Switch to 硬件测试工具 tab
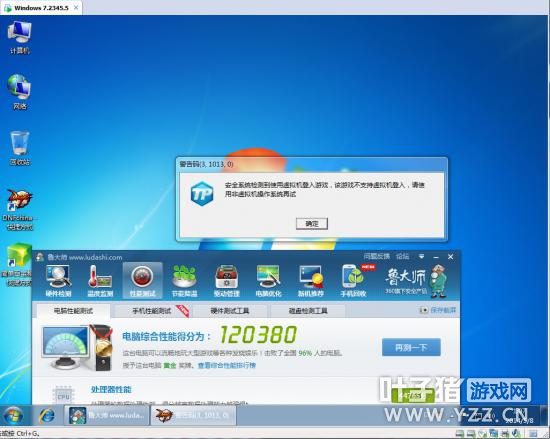The height and width of the screenshot is (439, 550). [230, 311]
